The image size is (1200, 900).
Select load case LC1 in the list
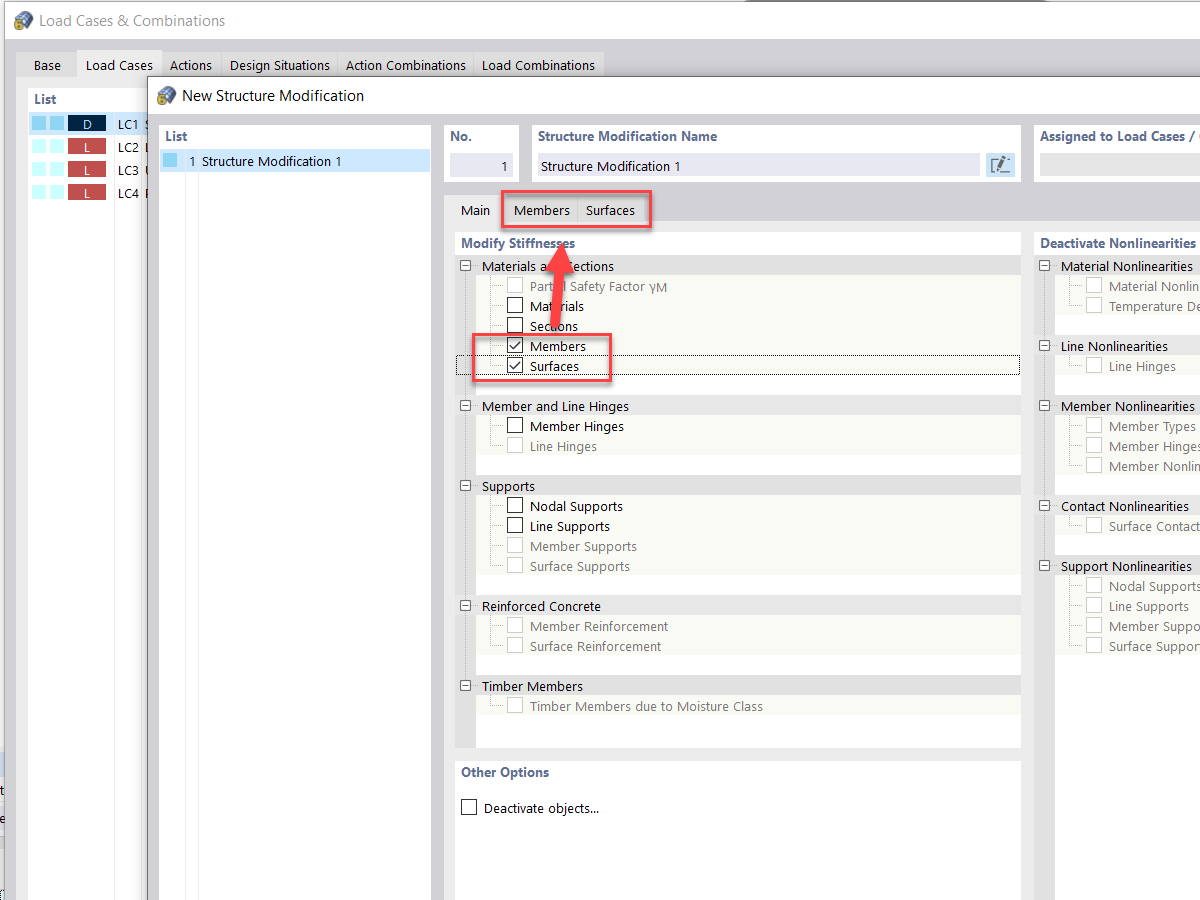88,124
